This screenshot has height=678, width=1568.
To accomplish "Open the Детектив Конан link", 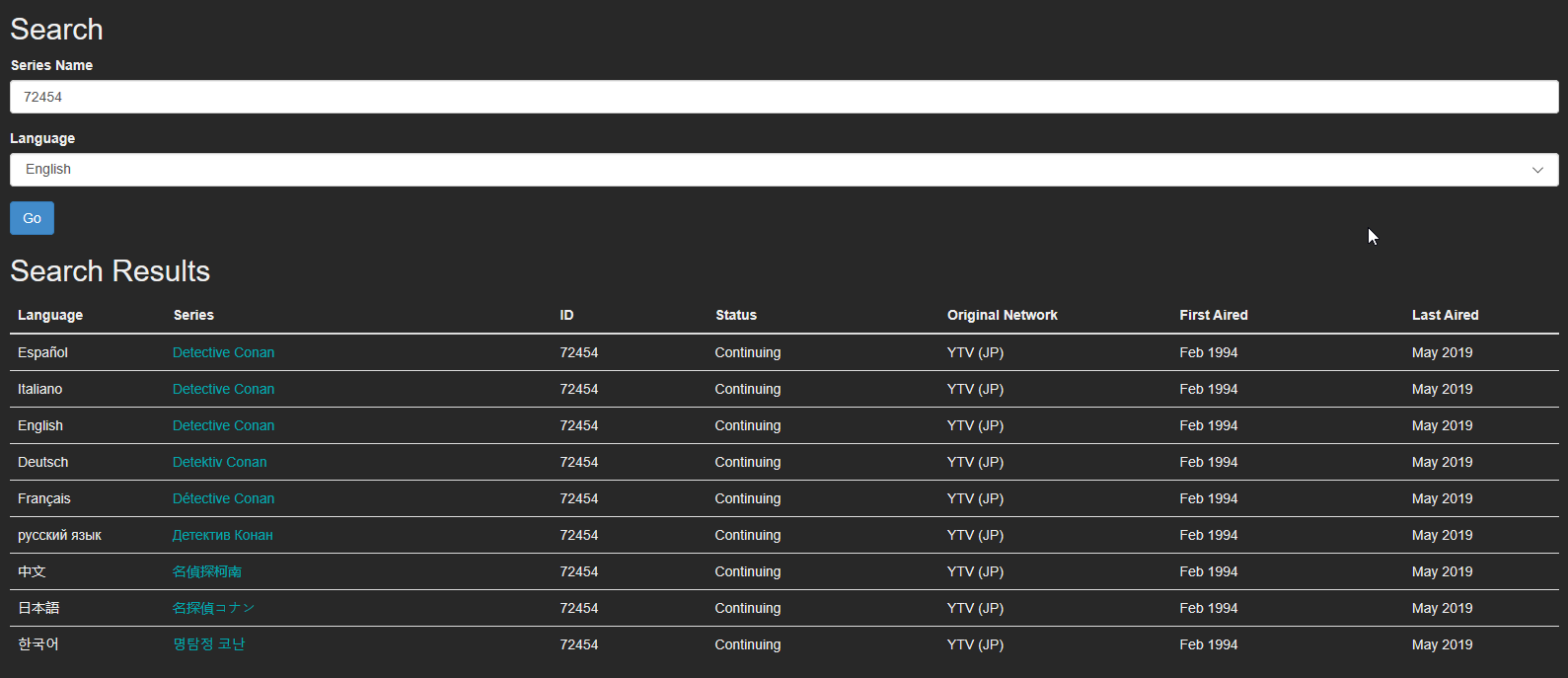I will click(223, 535).
